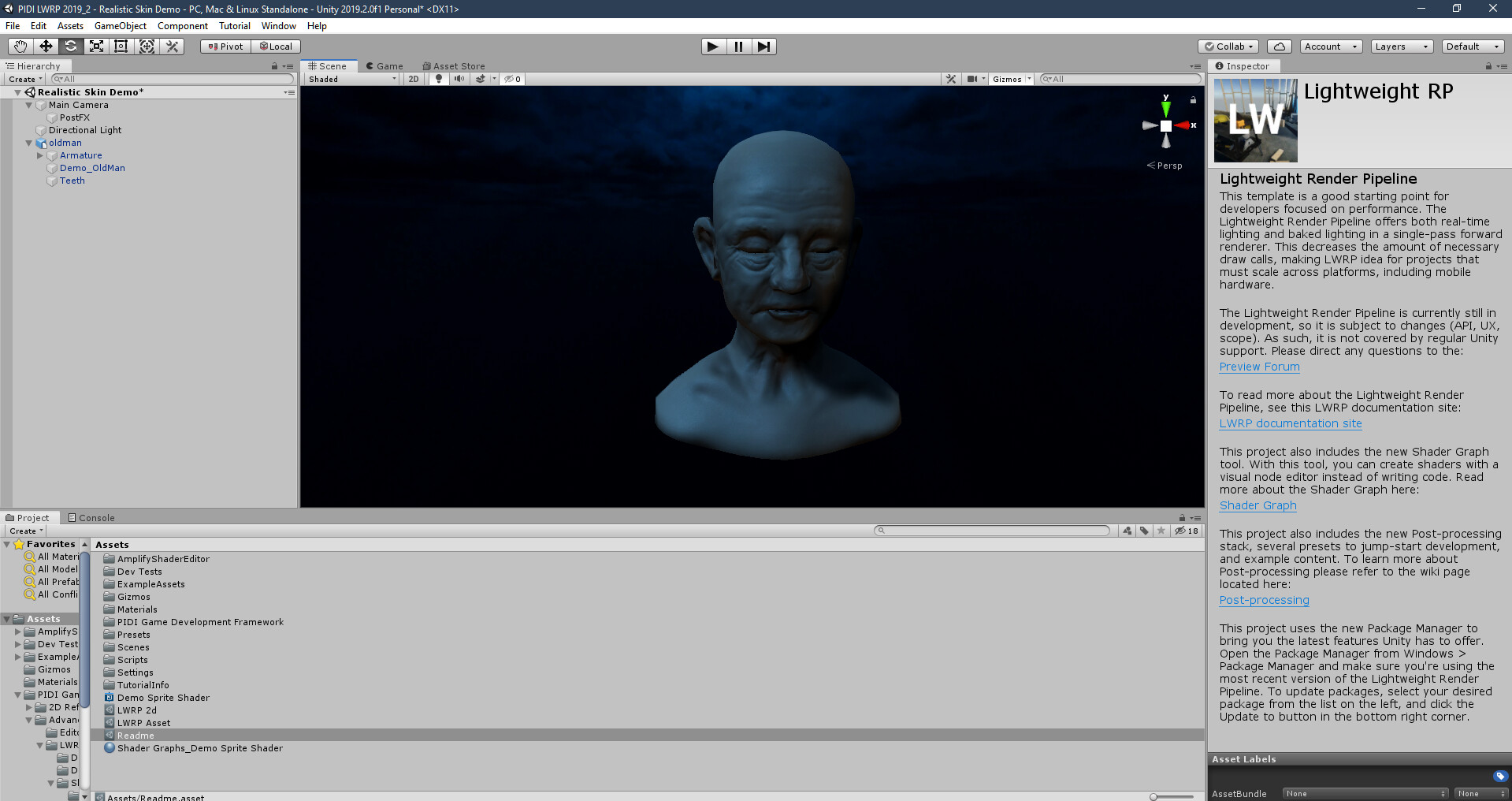Open the Preview Forum link
This screenshot has height=801, width=1512.
click(x=1259, y=367)
